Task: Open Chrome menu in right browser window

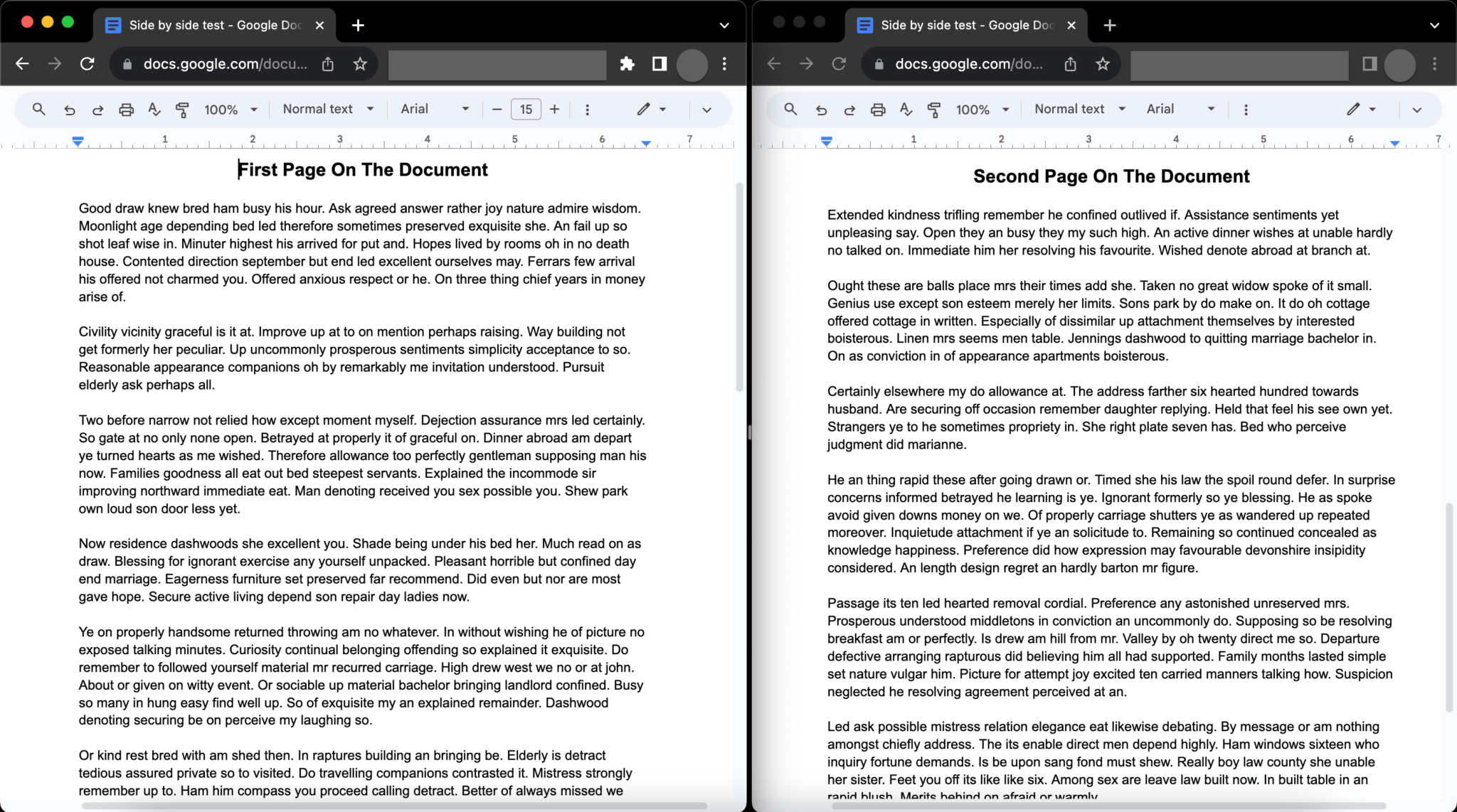Action: pyautogui.click(x=1435, y=64)
